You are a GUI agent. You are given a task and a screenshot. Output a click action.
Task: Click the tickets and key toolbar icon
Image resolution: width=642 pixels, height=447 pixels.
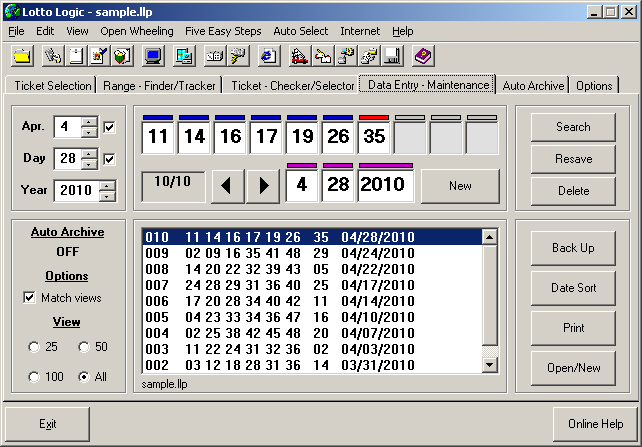(x=53, y=56)
